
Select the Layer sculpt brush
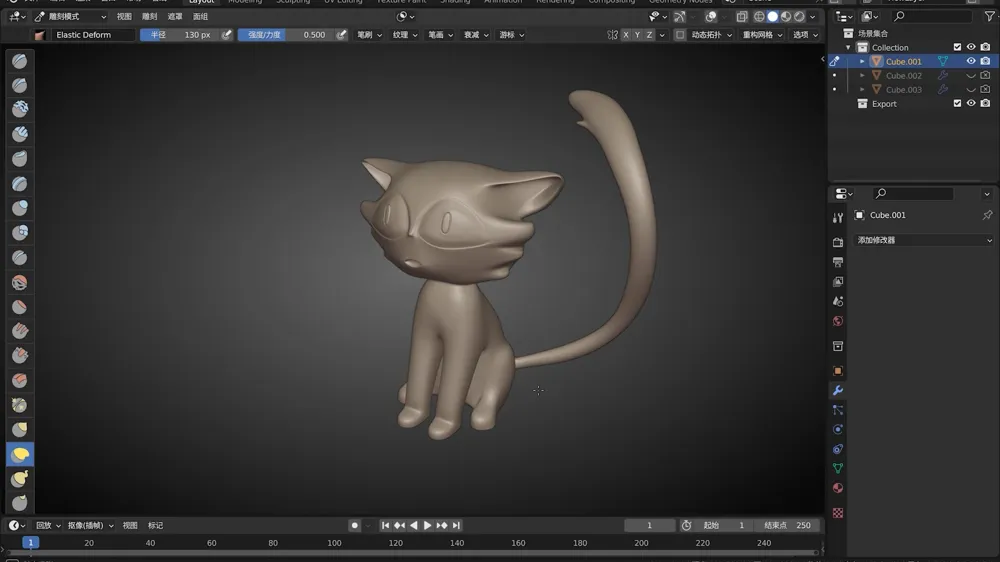tap(20, 184)
